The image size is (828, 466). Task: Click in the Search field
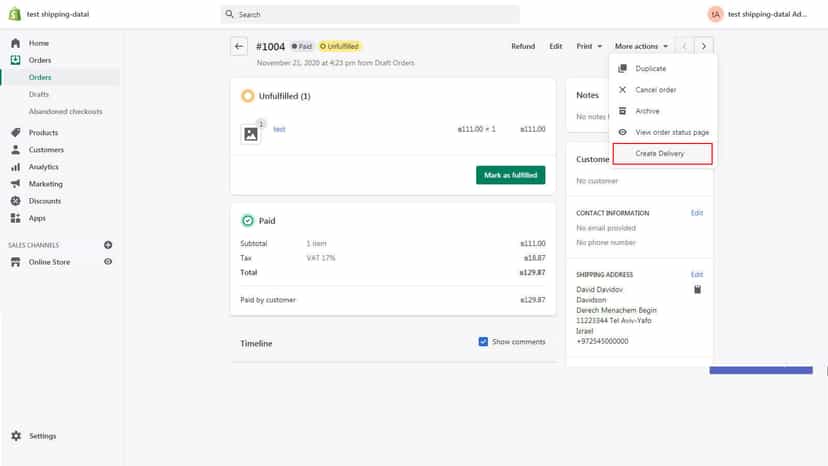point(370,14)
